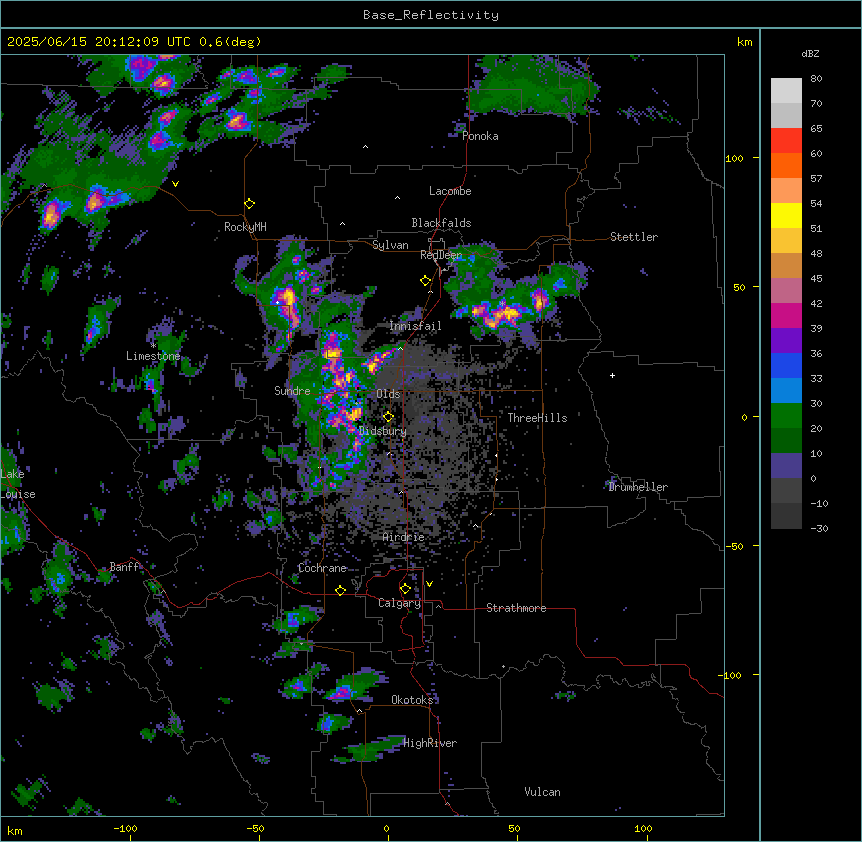Click the legend value -30

pos(819,529)
